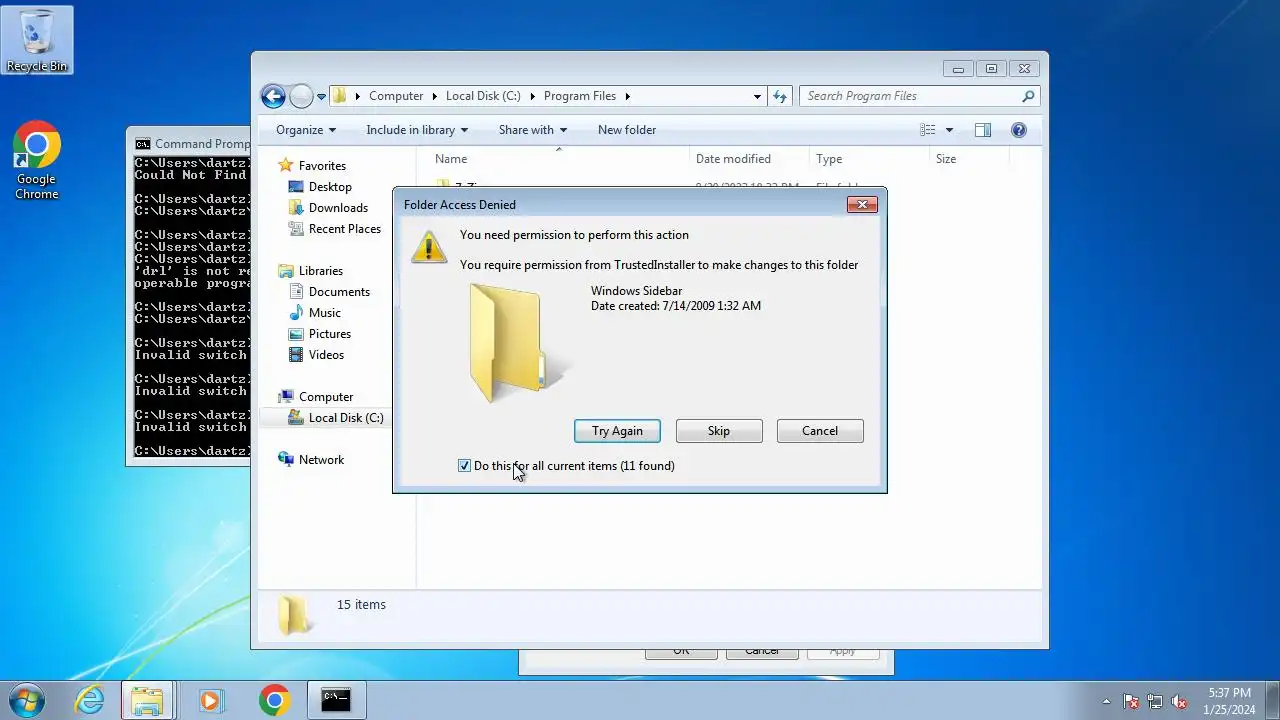Click the Command Prompt title bar icon

pos(143,144)
